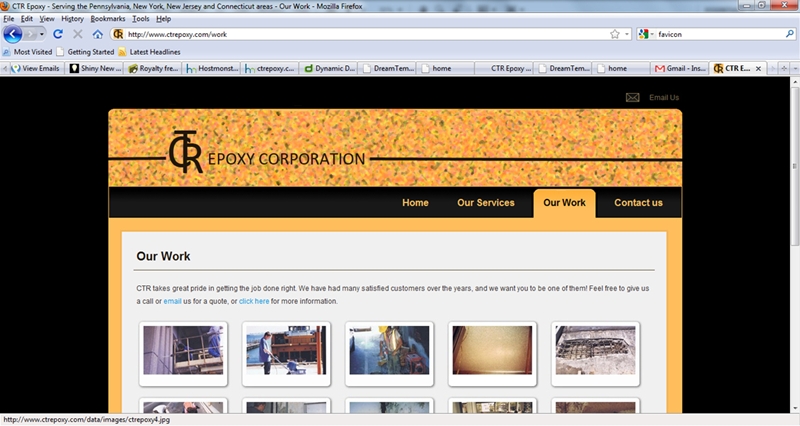Open the address bar history dropdown
The width and height of the screenshot is (800, 426).
(627, 34)
